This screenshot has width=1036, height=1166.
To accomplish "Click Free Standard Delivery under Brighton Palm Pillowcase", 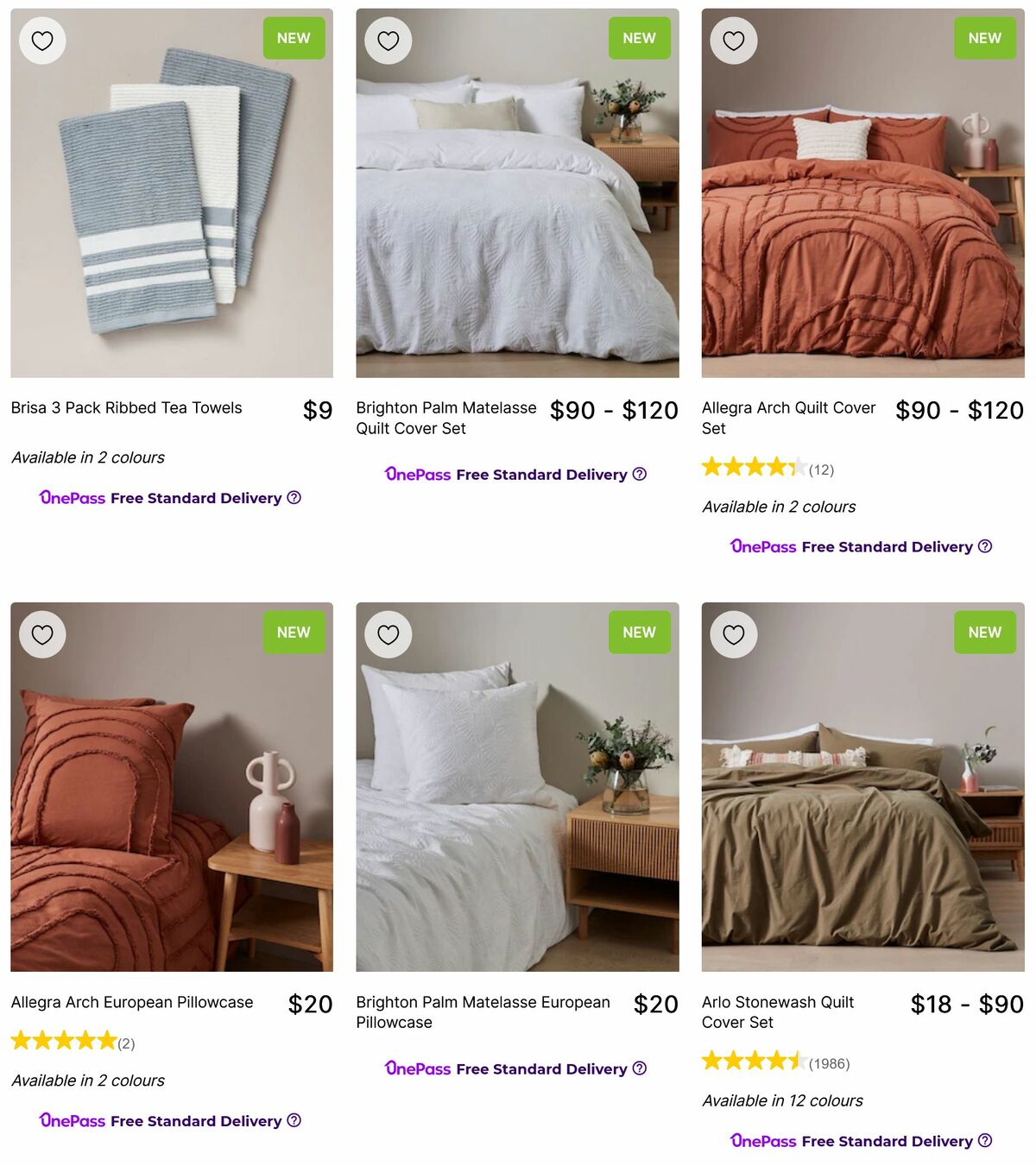I will click(540, 1068).
